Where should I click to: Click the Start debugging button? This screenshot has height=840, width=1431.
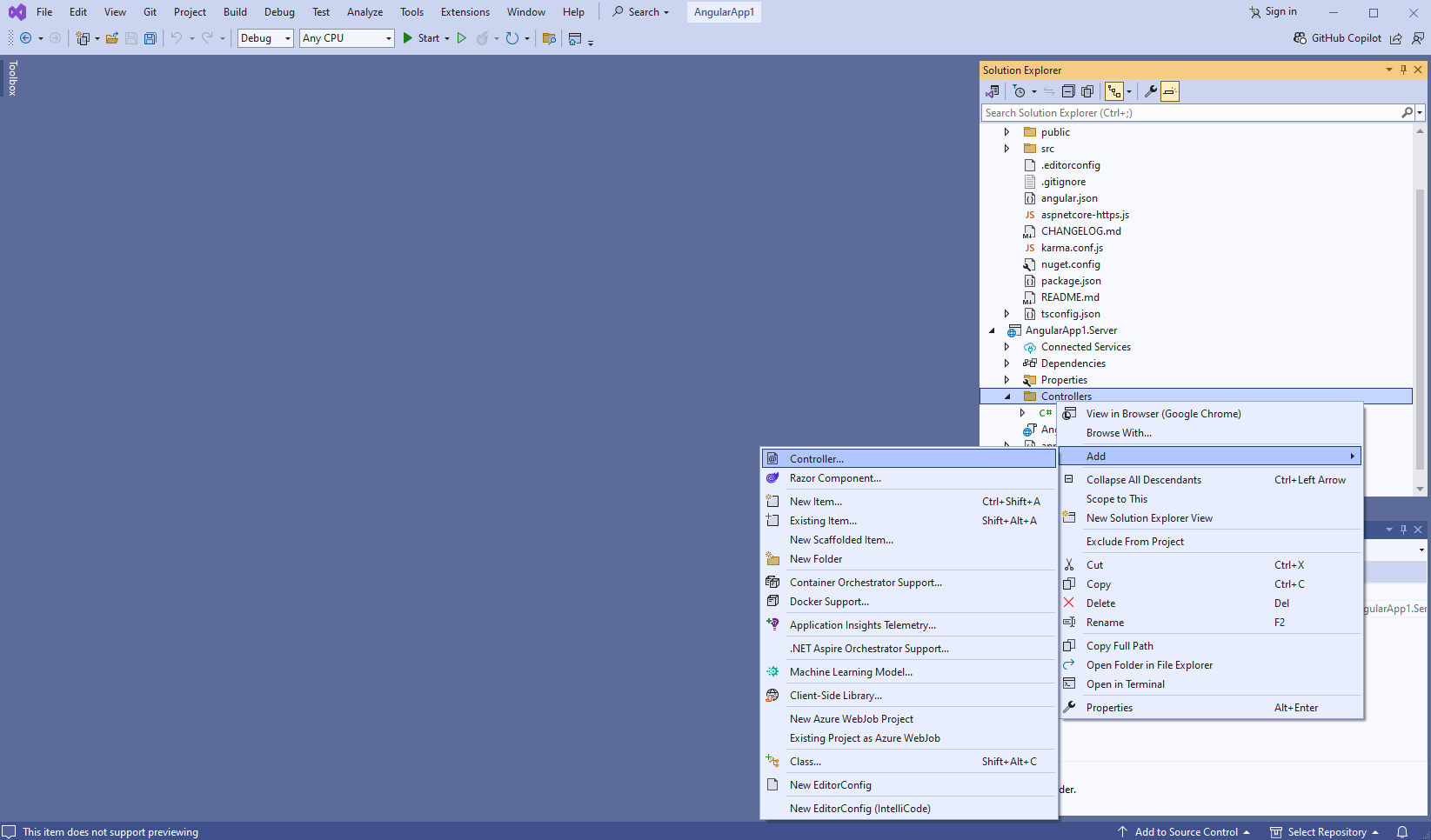(x=421, y=38)
